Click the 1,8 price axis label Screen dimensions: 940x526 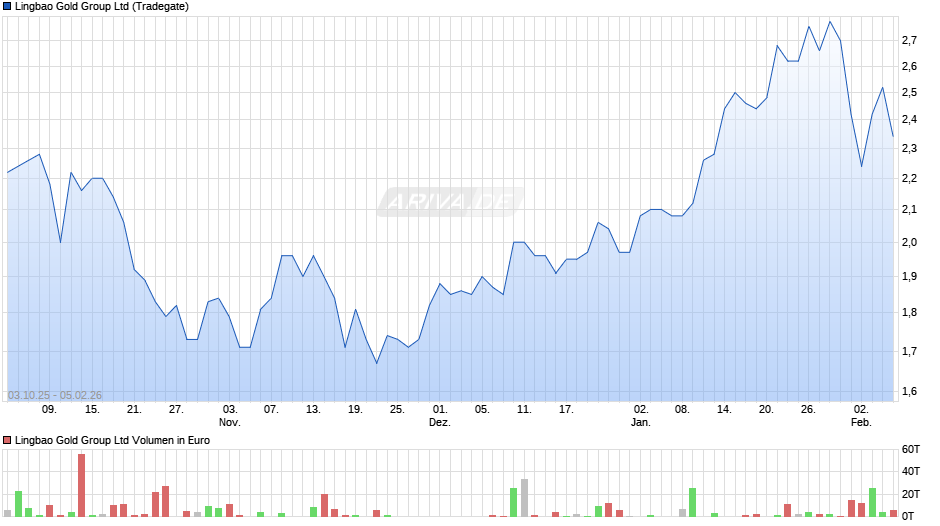pyautogui.click(x=909, y=312)
